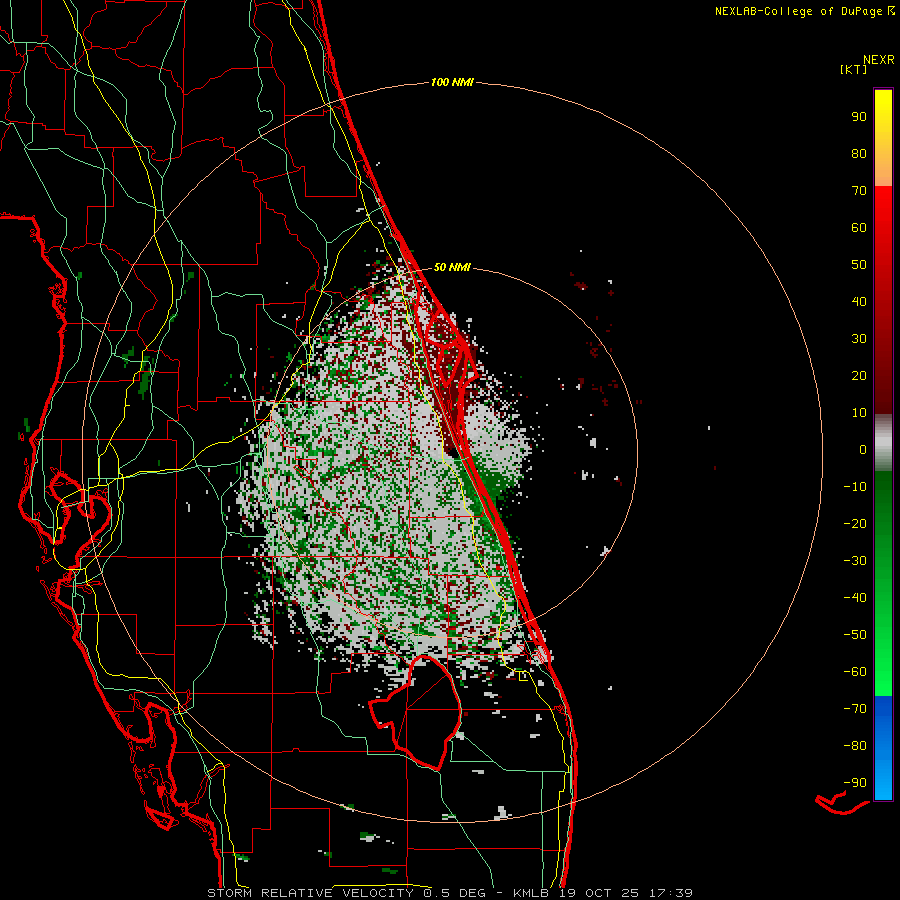
Task: Pick the 50 knots scale label
Action: (x=859, y=265)
